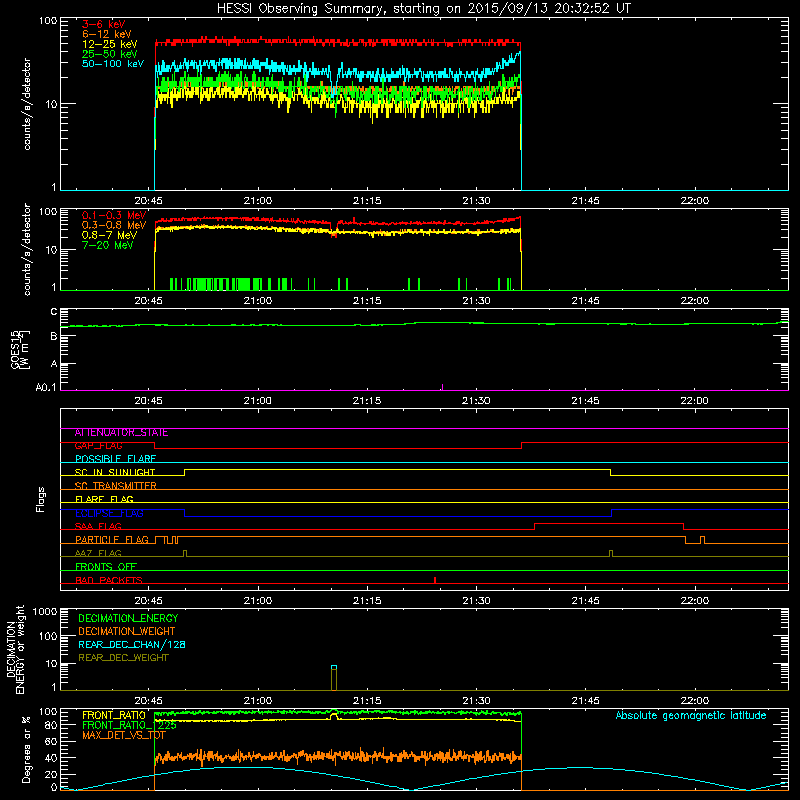Screen dimensions: 800x800
Task: Click the Absolute geomagnetic latitude label
Action: pos(691,715)
